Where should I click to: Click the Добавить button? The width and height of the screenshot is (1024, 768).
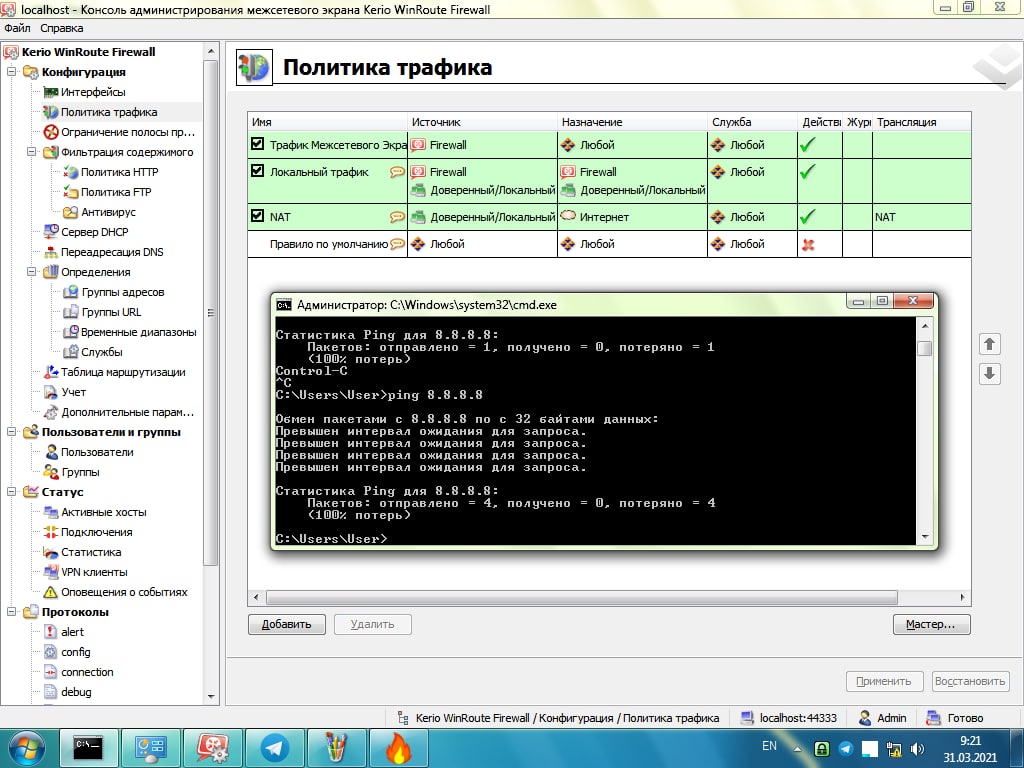click(x=287, y=624)
